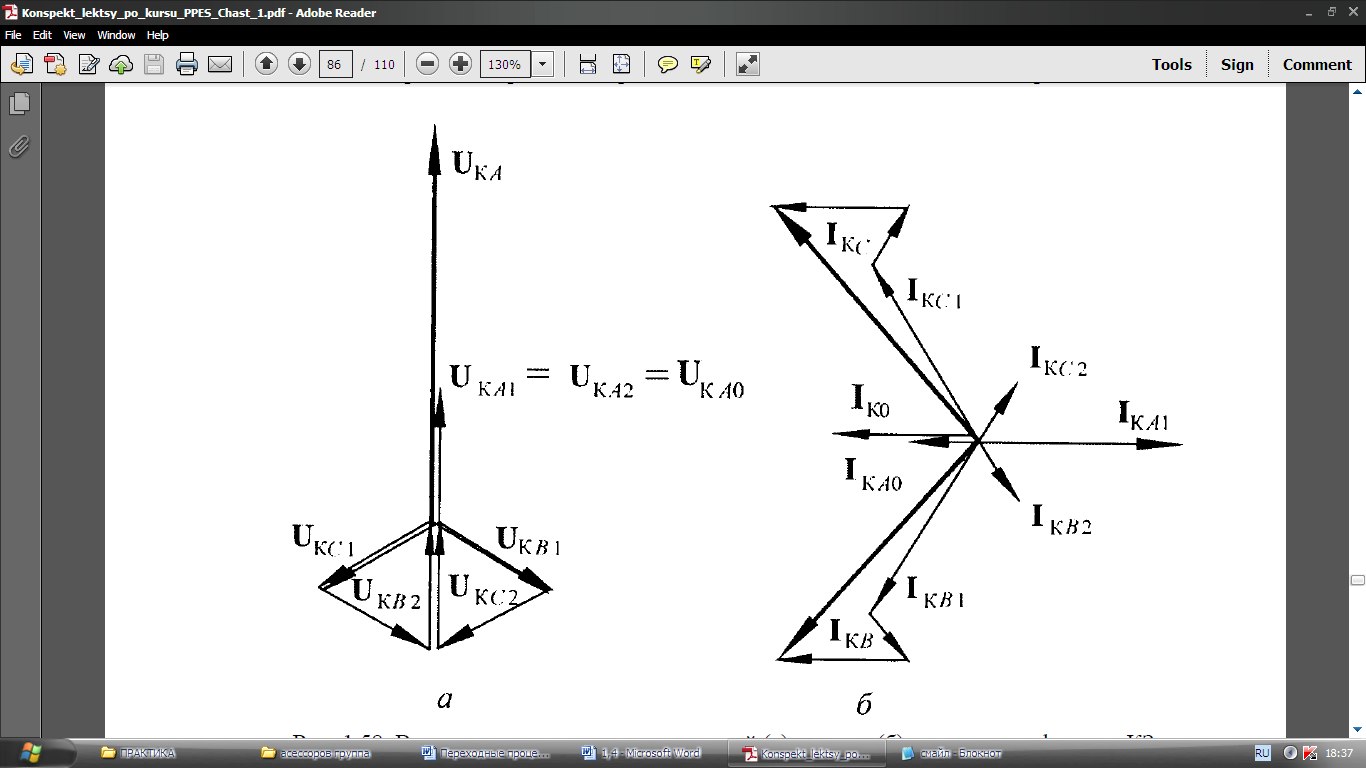
Task: Click the Save floppy disk icon
Action: point(153,64)
